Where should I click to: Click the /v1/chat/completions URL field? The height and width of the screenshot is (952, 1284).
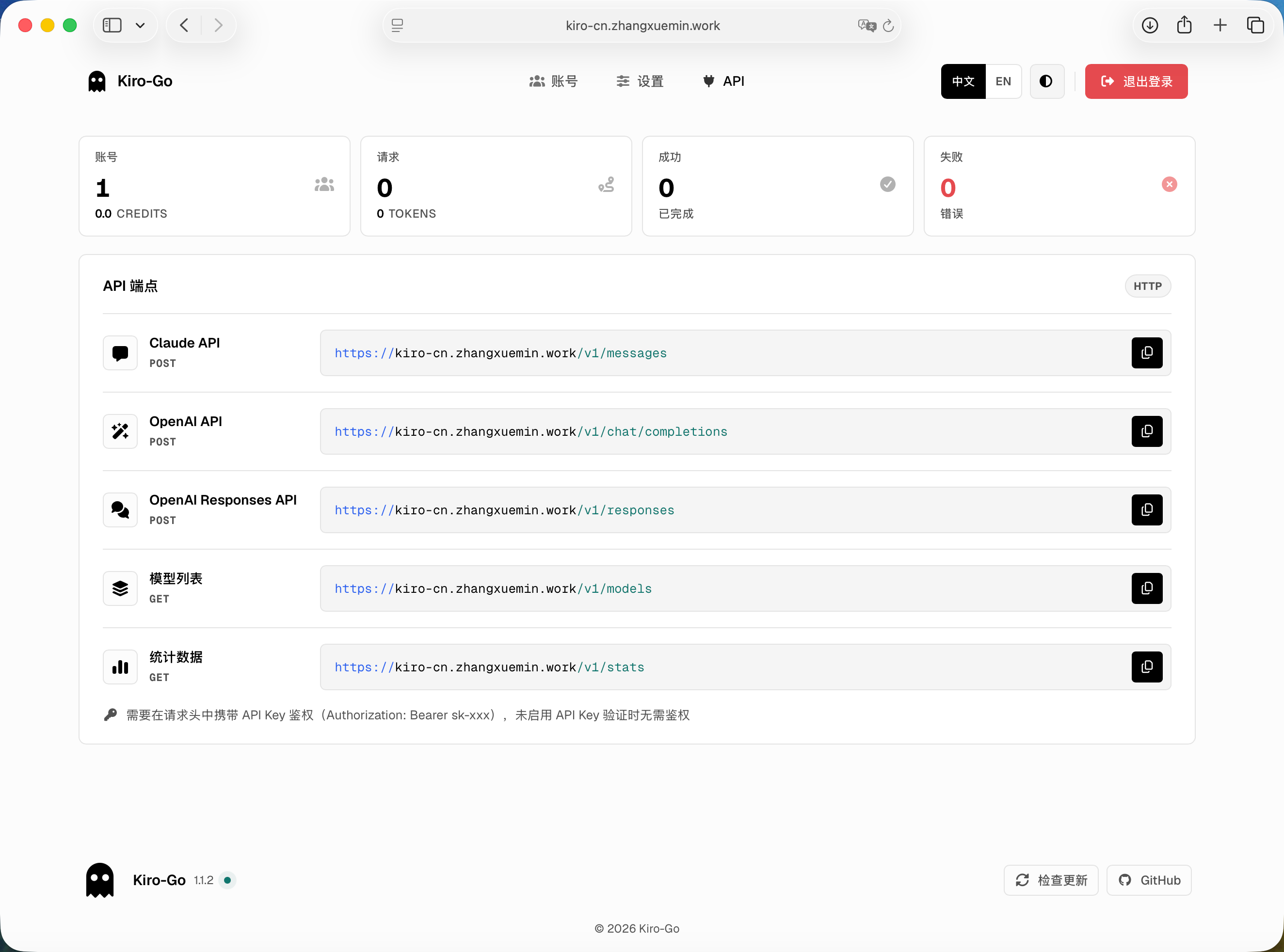point(745,431)
